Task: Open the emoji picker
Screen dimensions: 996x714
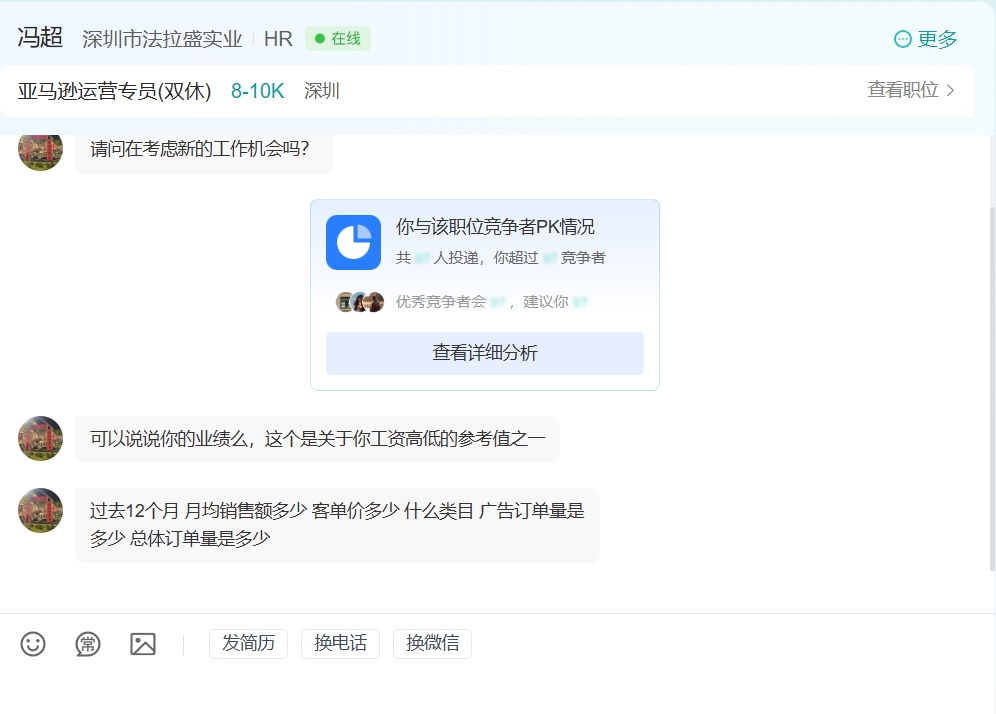Action: tap(33, 644)
